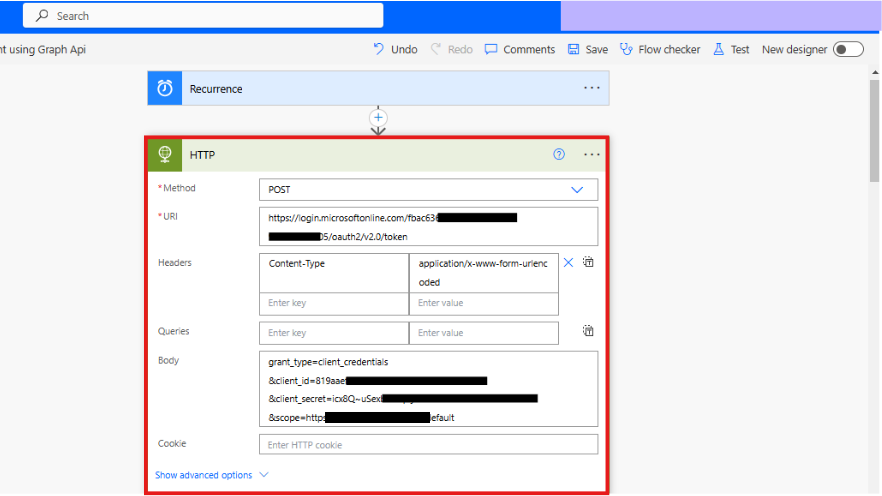
Task: Edit the Content-Type header key
Action: [334, 273]
